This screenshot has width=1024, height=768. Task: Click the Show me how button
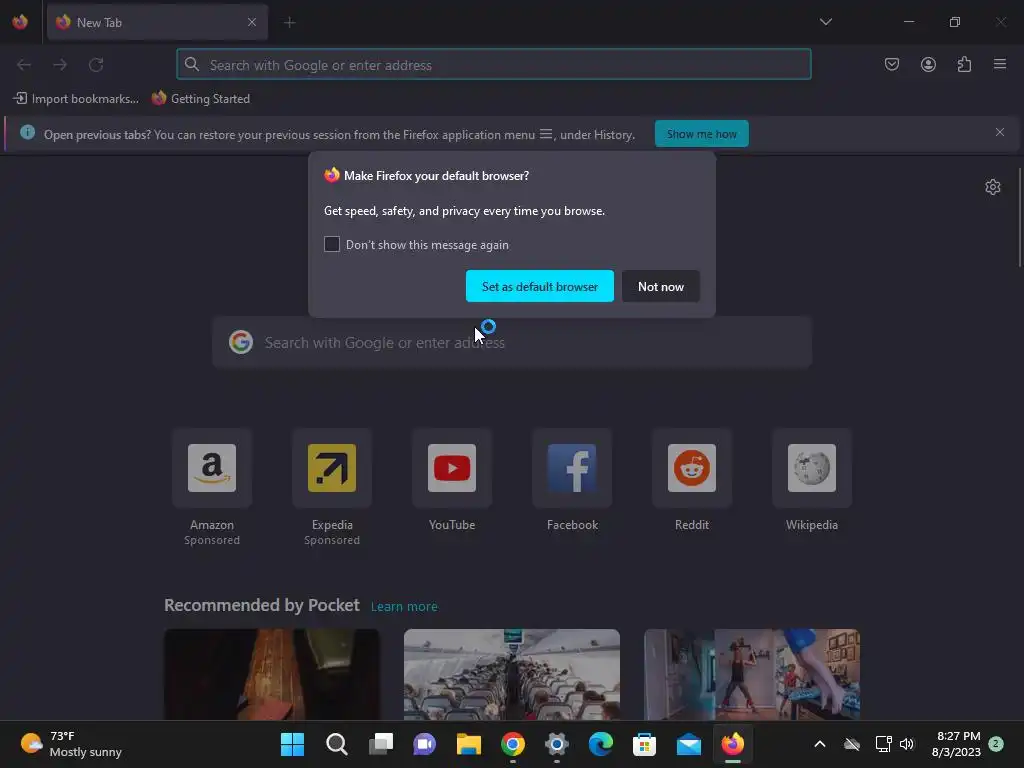[701, 134]
